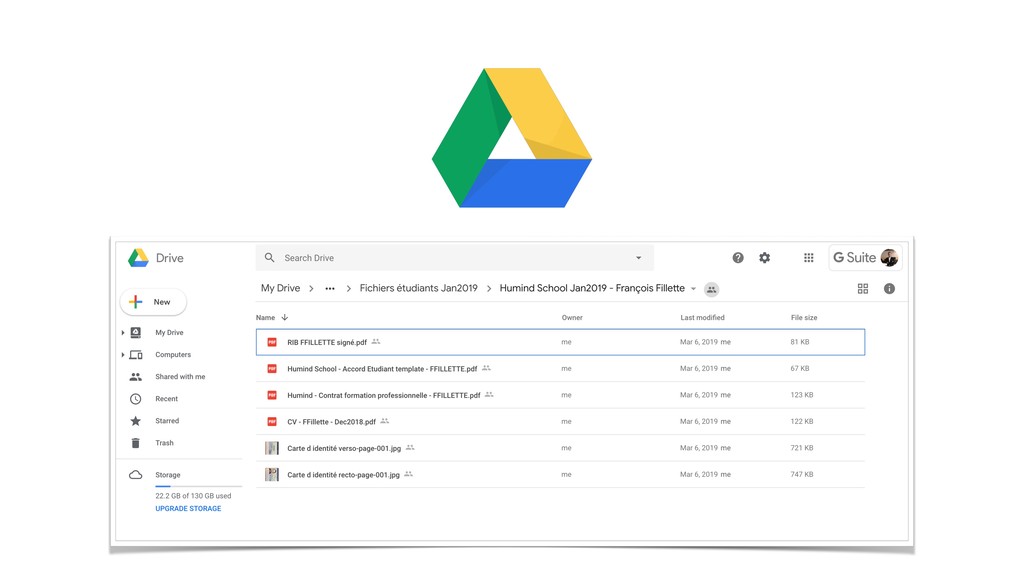This screenshot has height=576, width=1024.
Task: Select Humind - Contrat formation professionnelle file
Action: (x=560, y=395)
